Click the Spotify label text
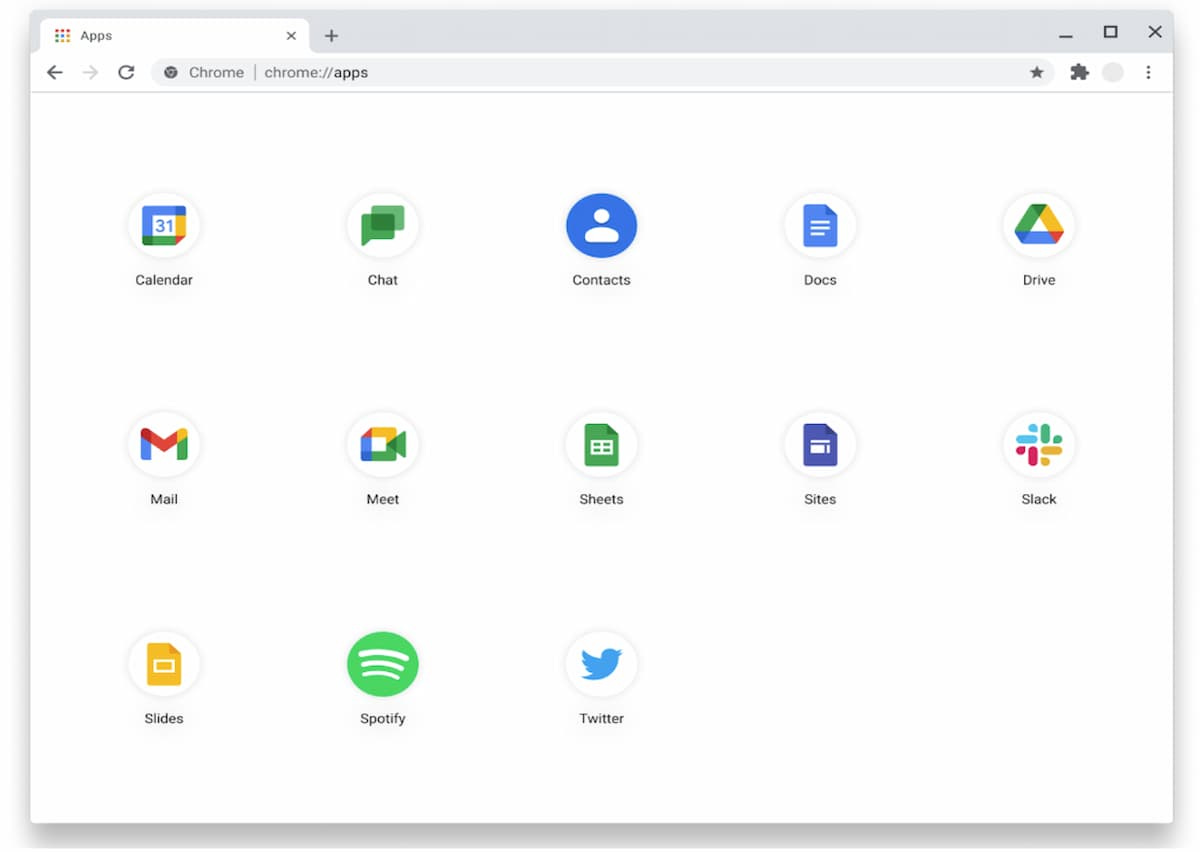Screen dimensions: 1200x852 click(x=383, y=718)
